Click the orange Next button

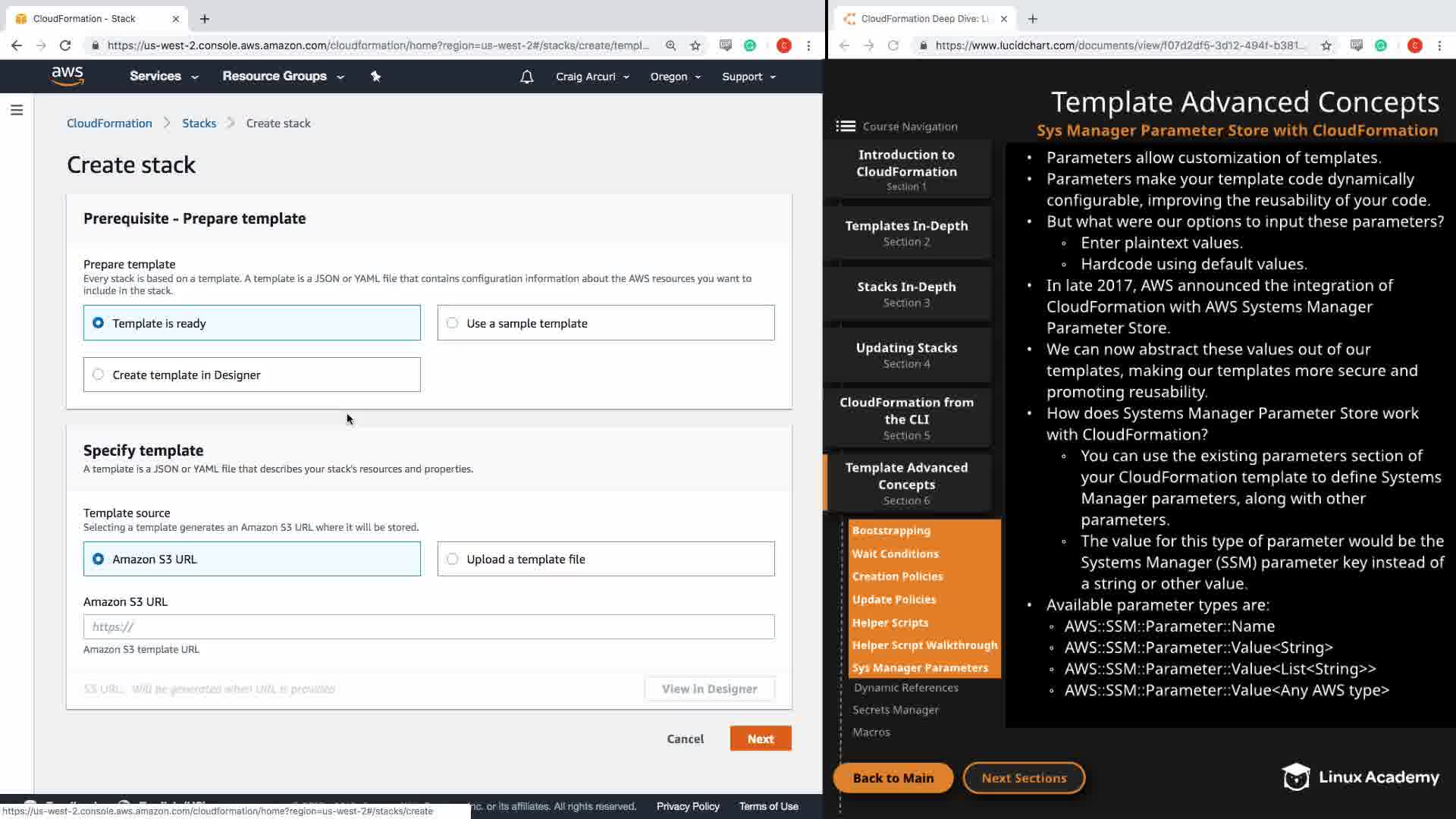(x=760, y=739)
